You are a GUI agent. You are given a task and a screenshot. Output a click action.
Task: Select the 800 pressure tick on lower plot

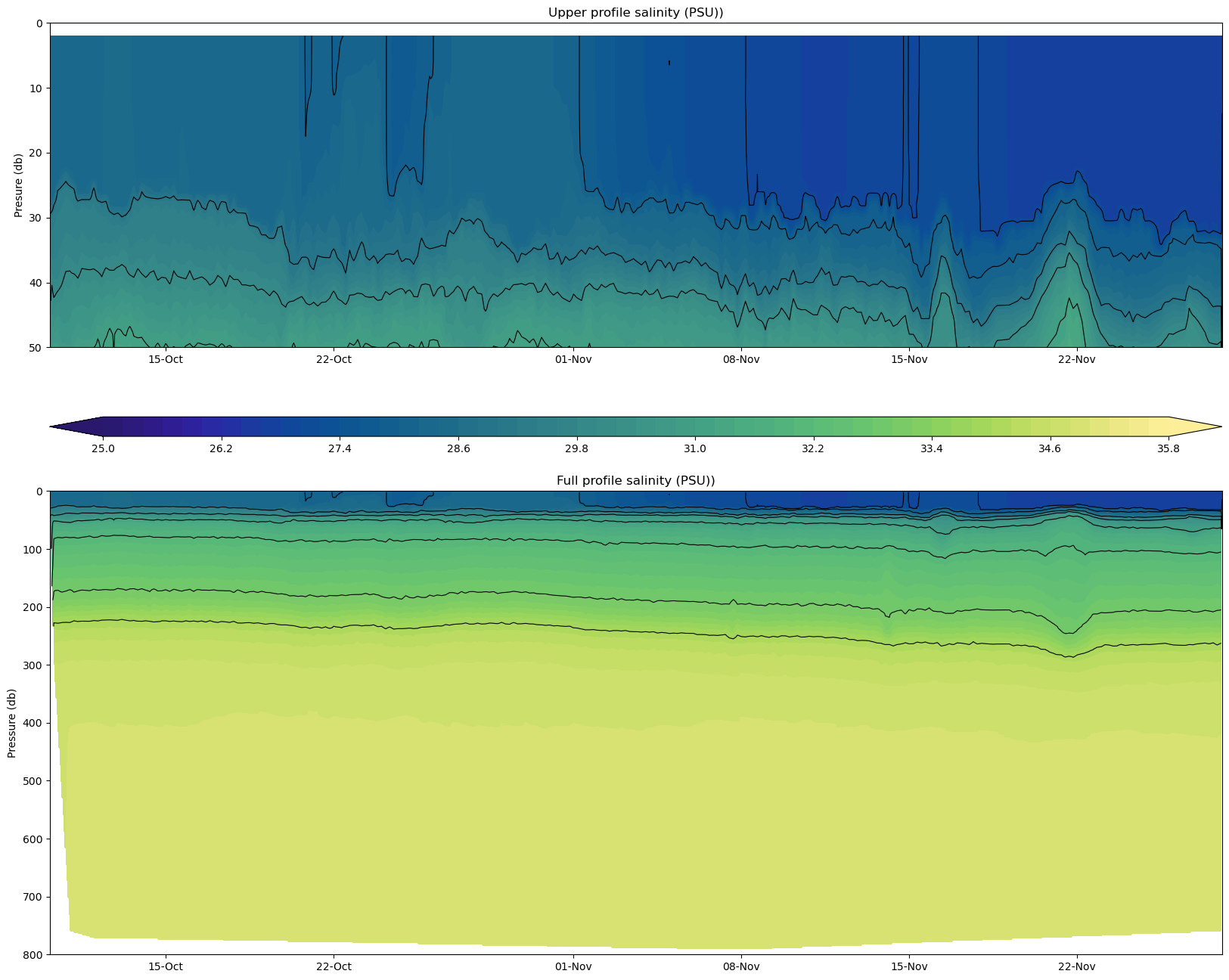(33, 955)
